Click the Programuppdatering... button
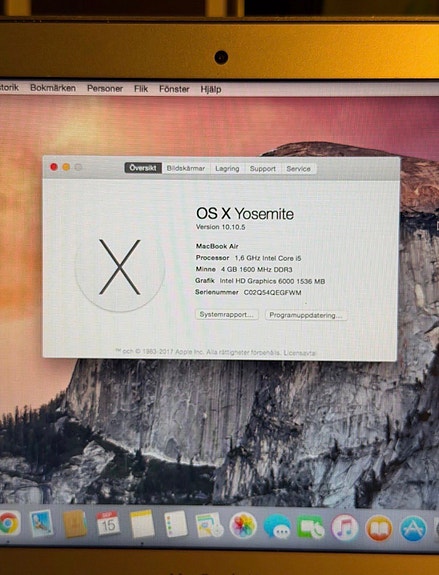Image resolution: width=439 pixels, height=575 pixels. 306,315
